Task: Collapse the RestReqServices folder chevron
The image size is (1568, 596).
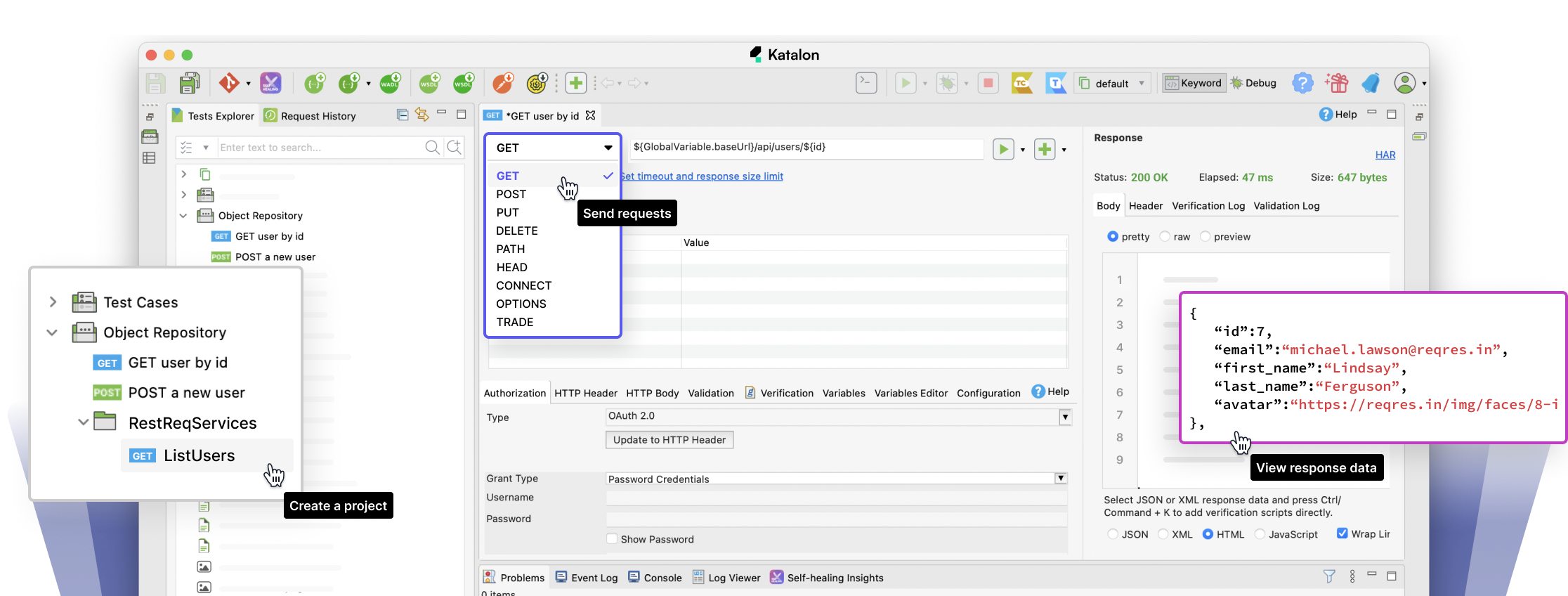Action: [x=83, y=422]
